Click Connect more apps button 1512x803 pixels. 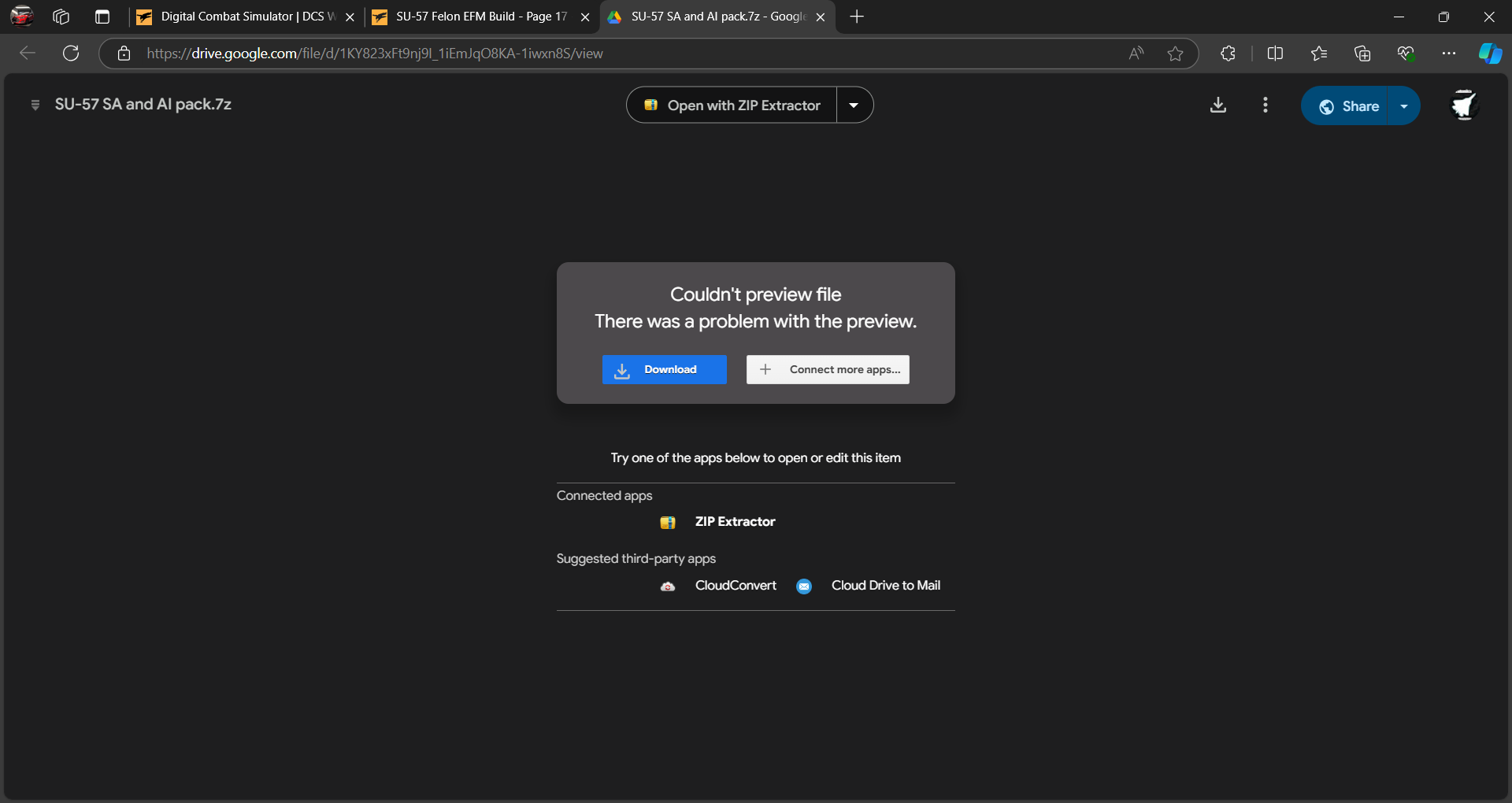828,370
